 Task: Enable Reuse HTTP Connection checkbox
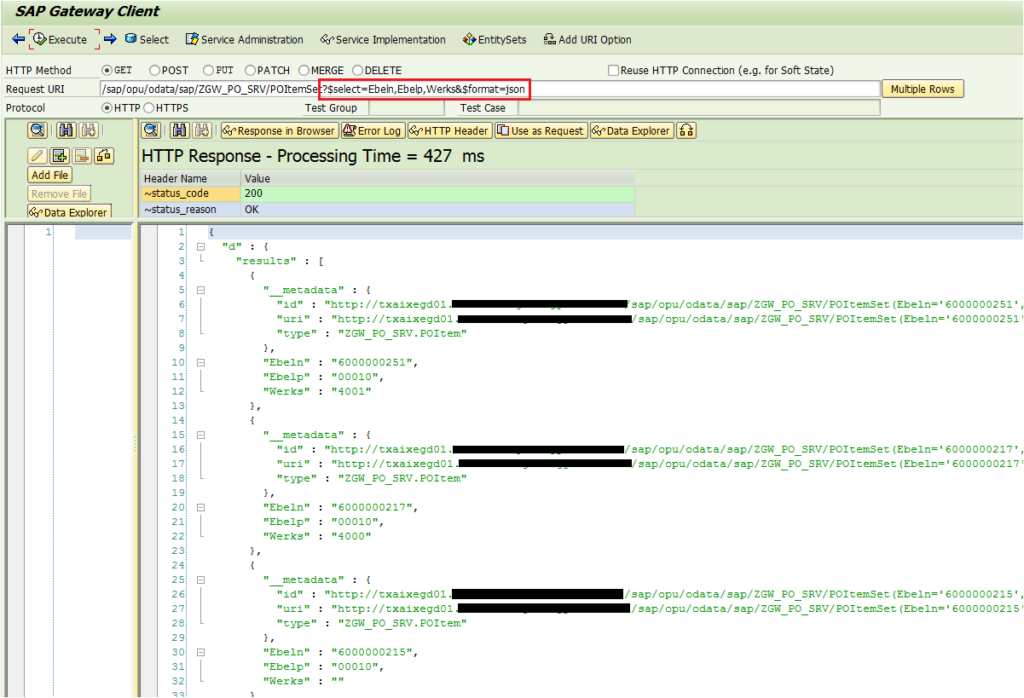coord(612,69)
